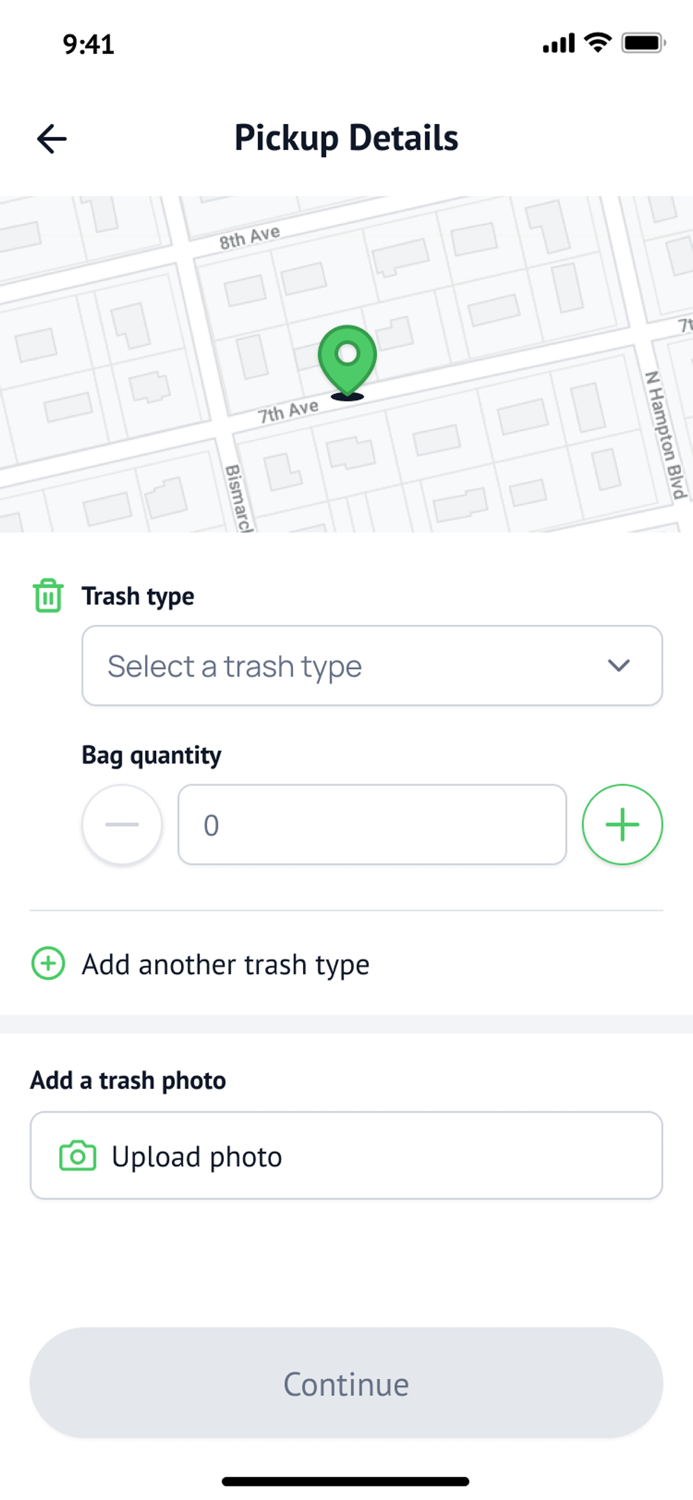Click the Upload photo button
This screenshot has height=1500, width=693.
click(346, 1155)
